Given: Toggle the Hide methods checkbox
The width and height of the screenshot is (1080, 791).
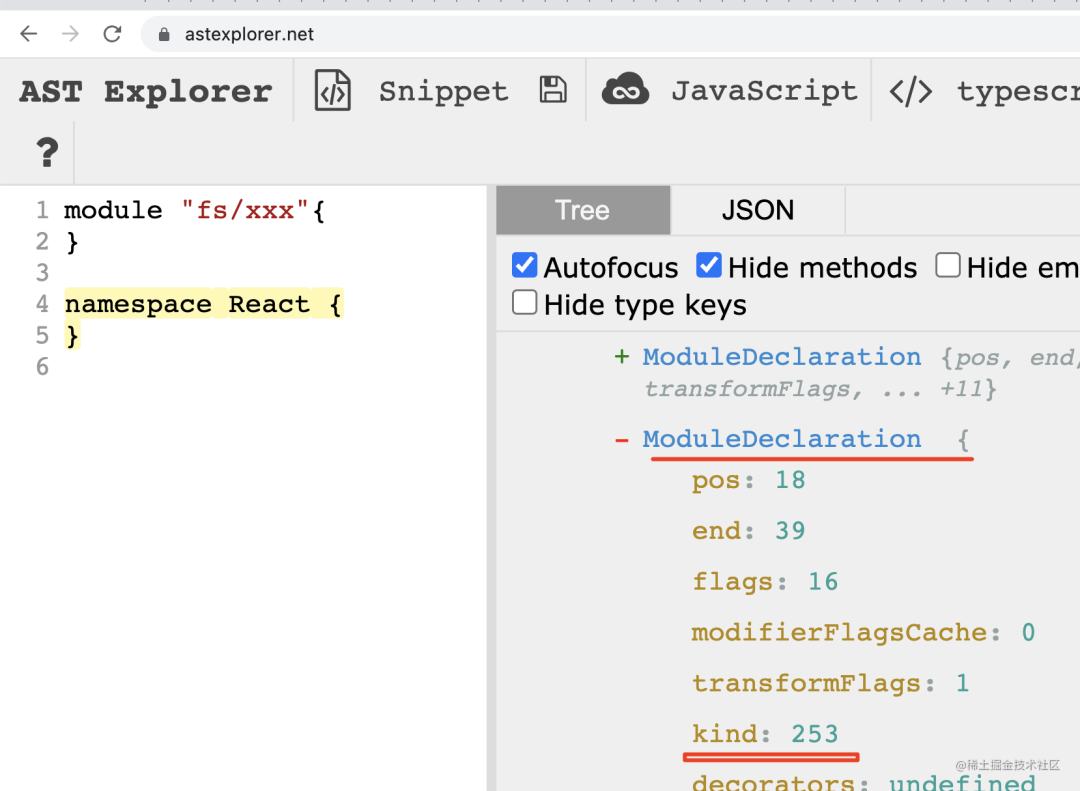Looking at the screenshot, I should click(x=709, y=265).
